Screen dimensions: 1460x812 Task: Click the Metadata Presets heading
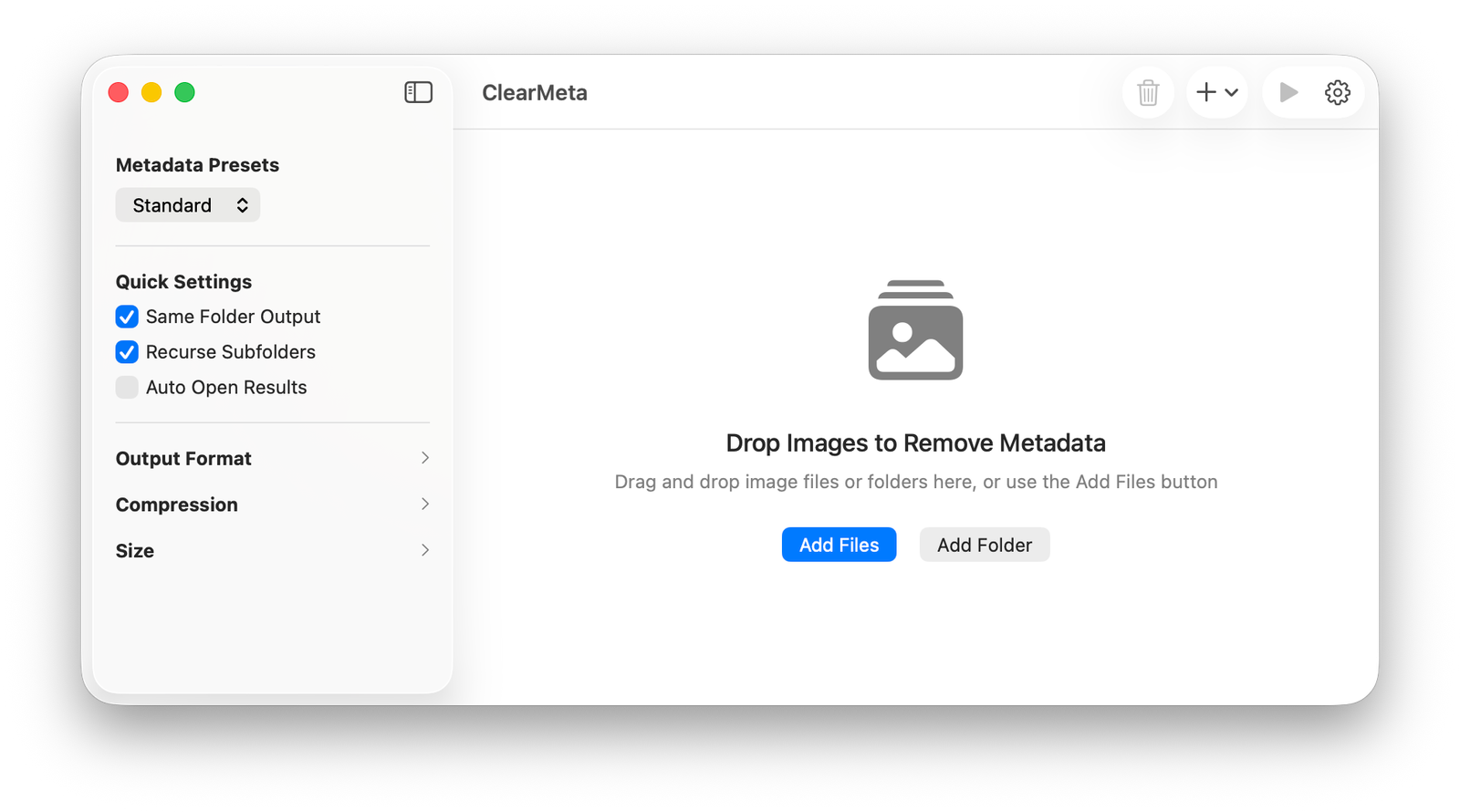[x=197, y=165]
